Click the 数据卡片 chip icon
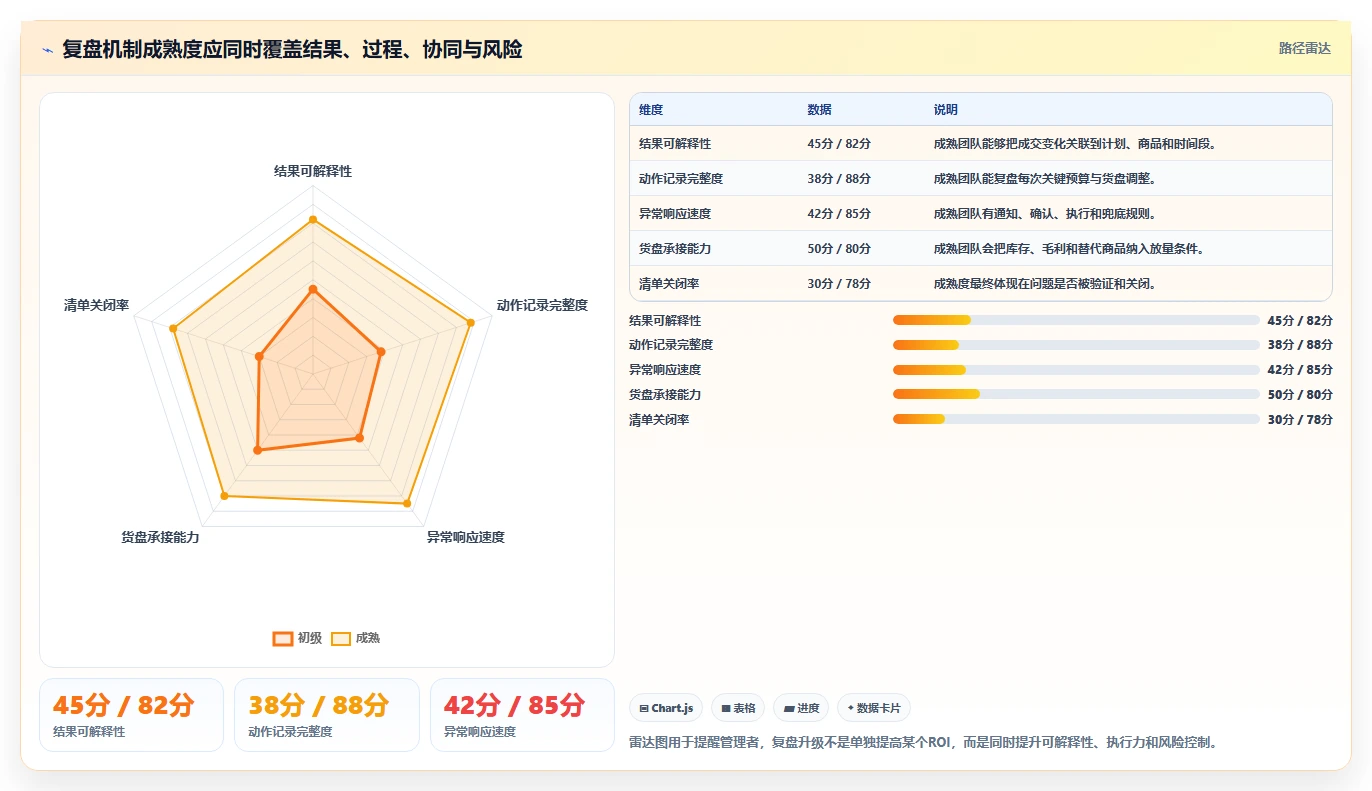This screenshot has height=791, width=1372. tap(850, 708)
